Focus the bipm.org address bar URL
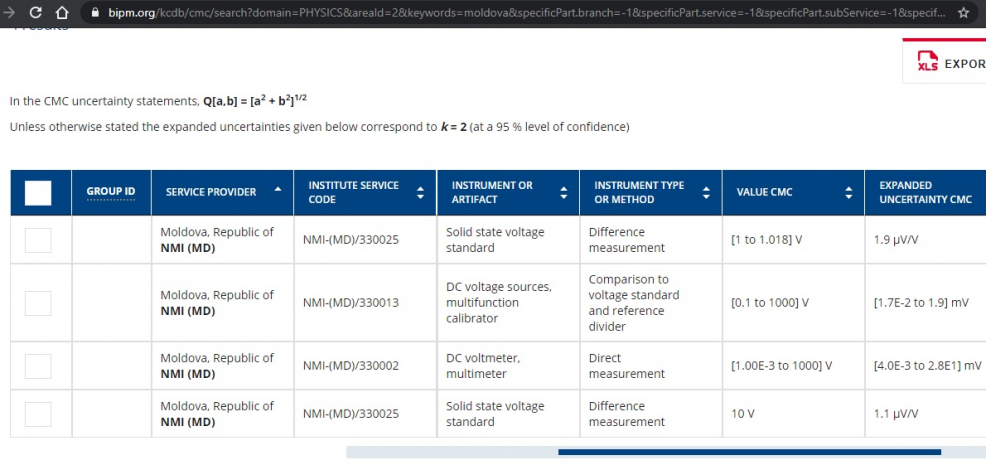986x465 pixels. 526,13
